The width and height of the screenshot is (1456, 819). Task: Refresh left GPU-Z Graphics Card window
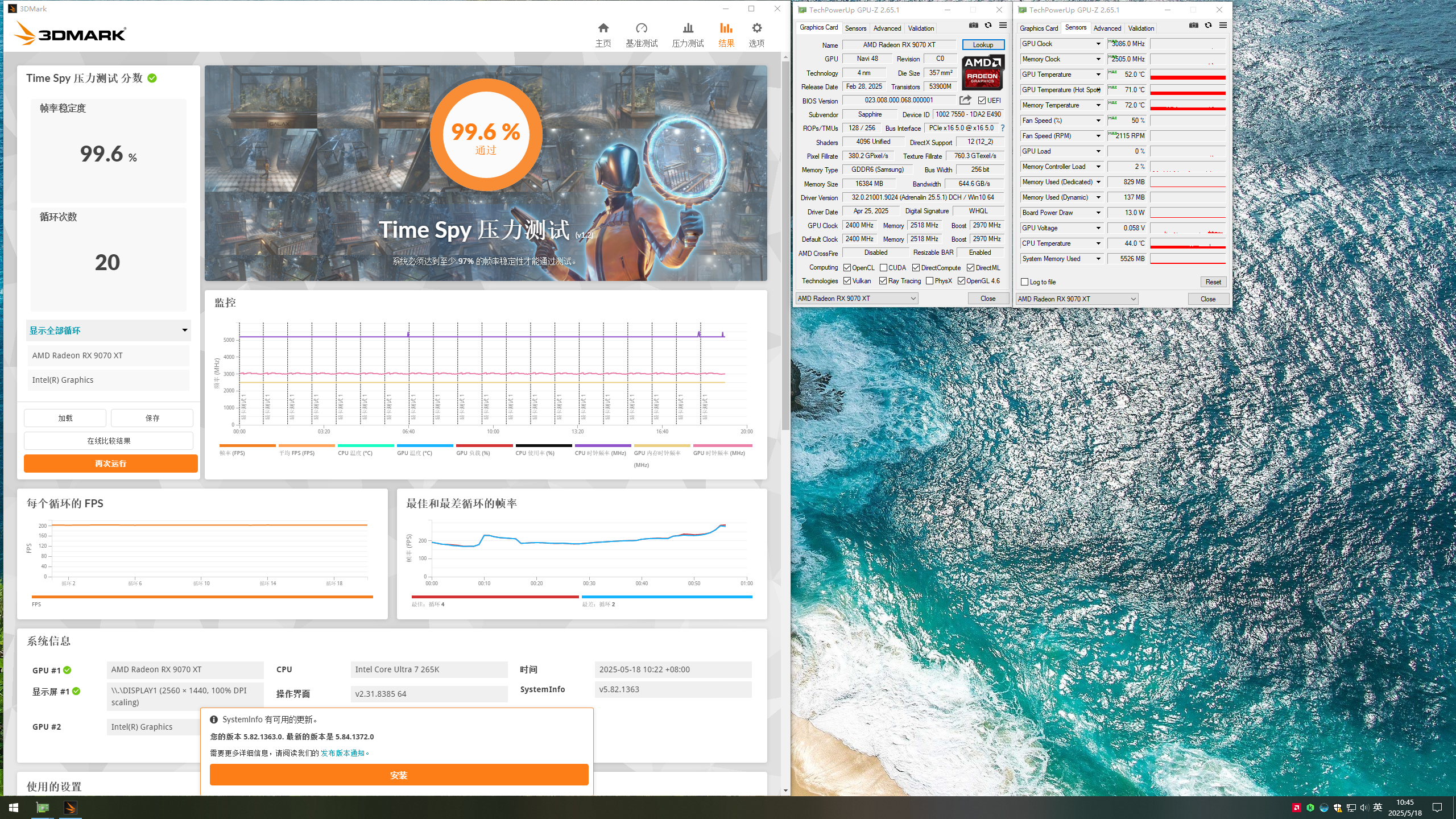tap(988, 26)
